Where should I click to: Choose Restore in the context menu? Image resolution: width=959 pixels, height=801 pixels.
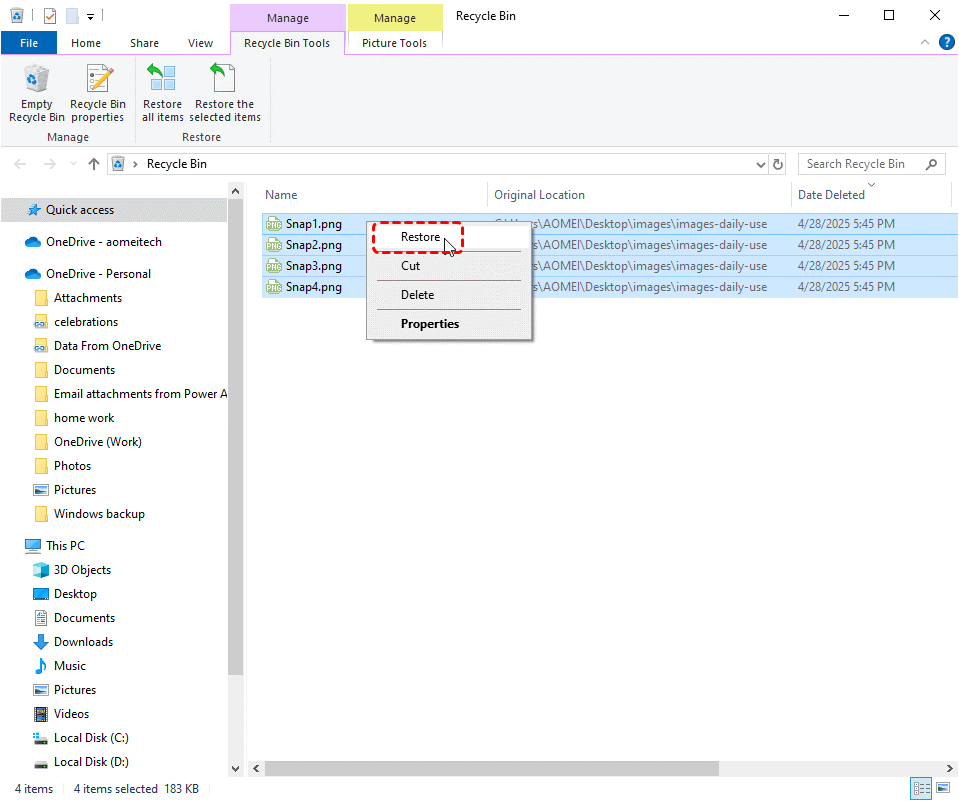coord(420,237)
